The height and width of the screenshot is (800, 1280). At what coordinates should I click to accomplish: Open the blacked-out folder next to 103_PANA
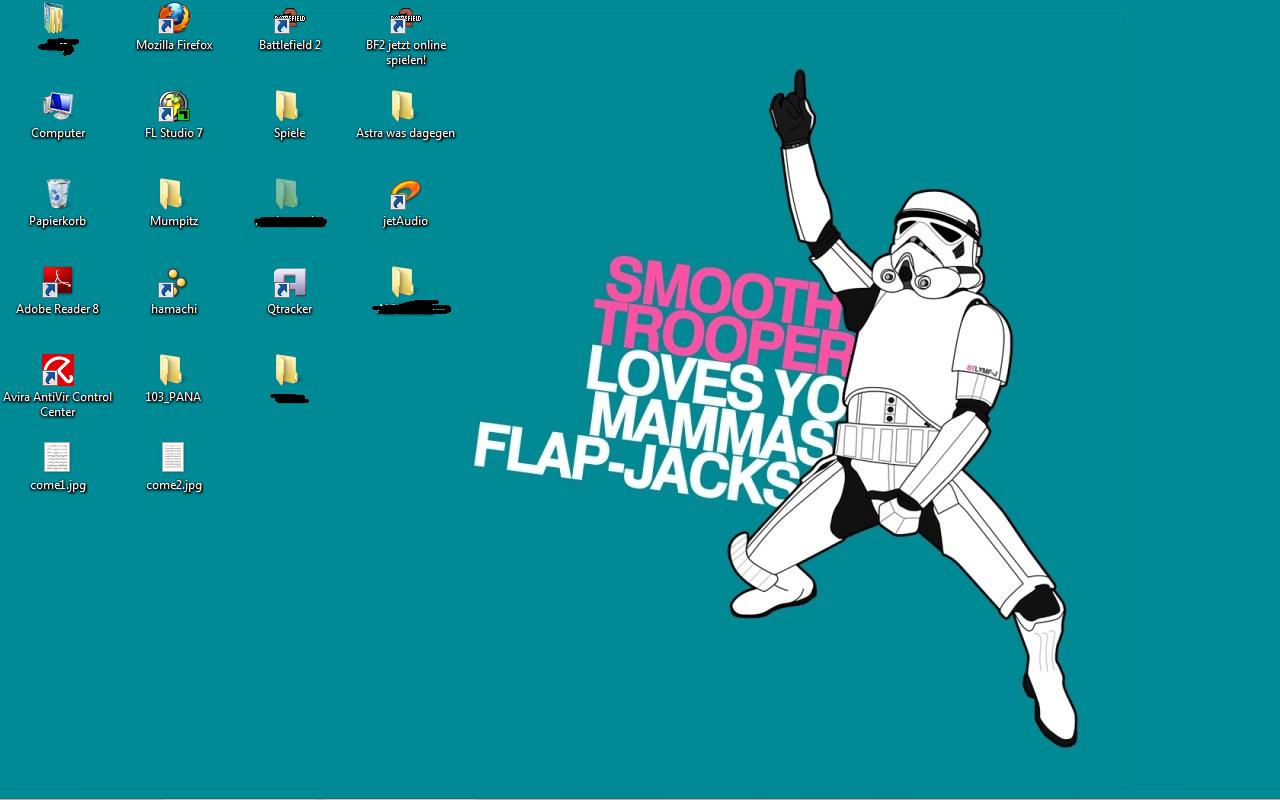pyautogui.click(x=290, y=380)
